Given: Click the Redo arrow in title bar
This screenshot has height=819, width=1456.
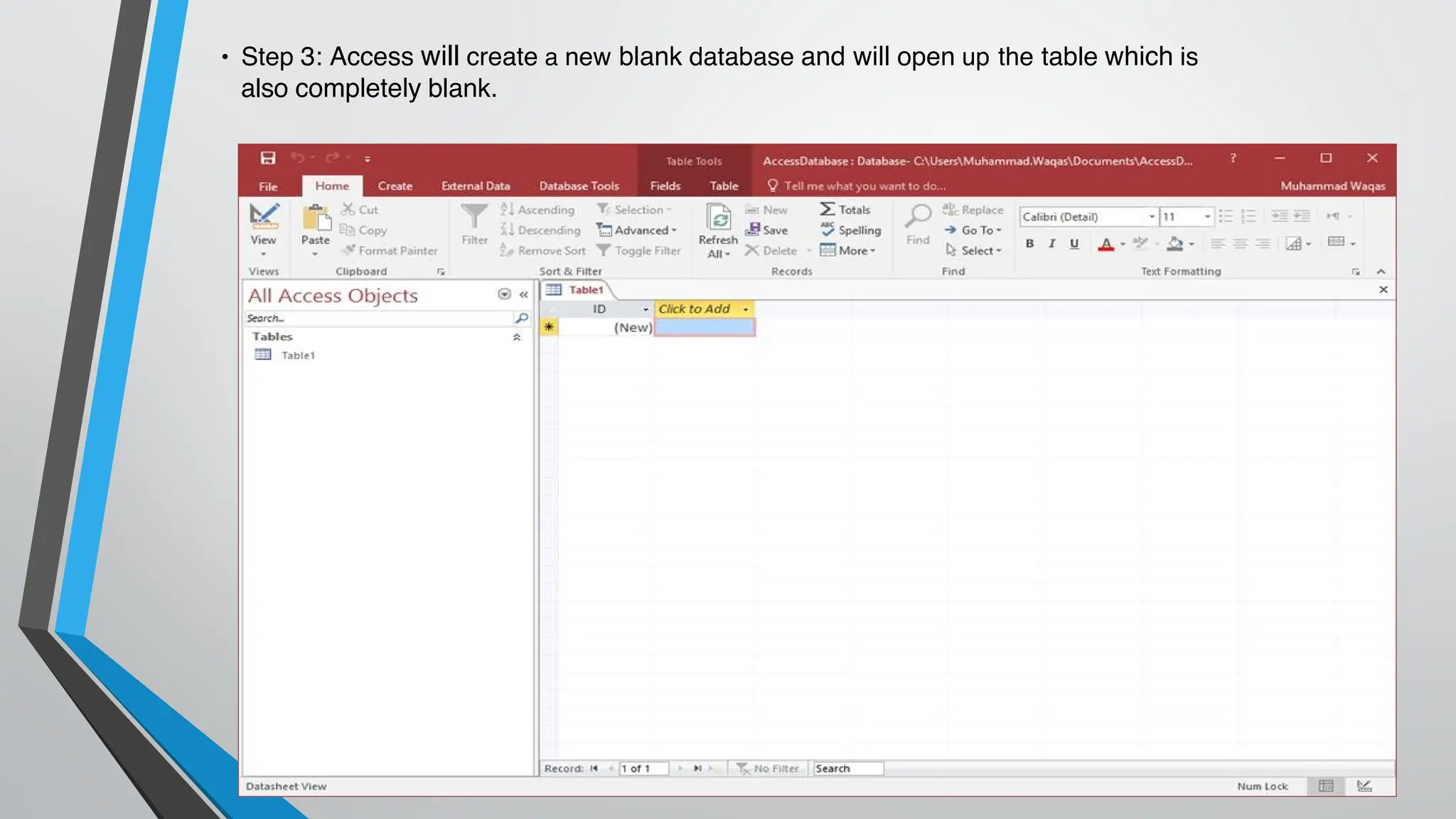Looking at the screenshot, I should (x=333, y=158).
